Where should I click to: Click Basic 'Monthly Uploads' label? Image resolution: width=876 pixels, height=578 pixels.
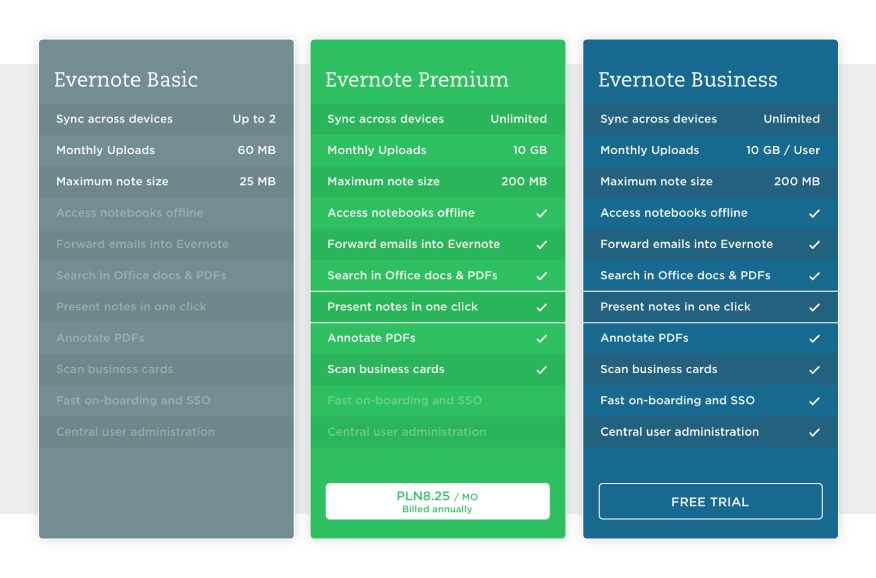106,150
